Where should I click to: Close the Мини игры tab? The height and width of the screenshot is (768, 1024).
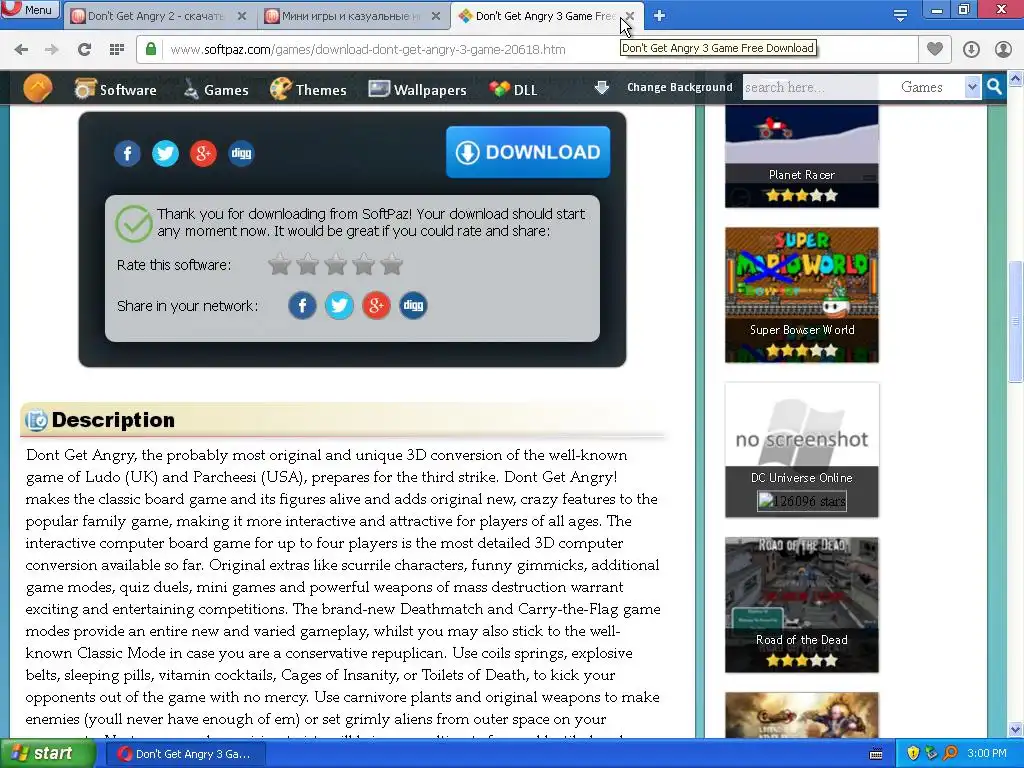[436, 16]
